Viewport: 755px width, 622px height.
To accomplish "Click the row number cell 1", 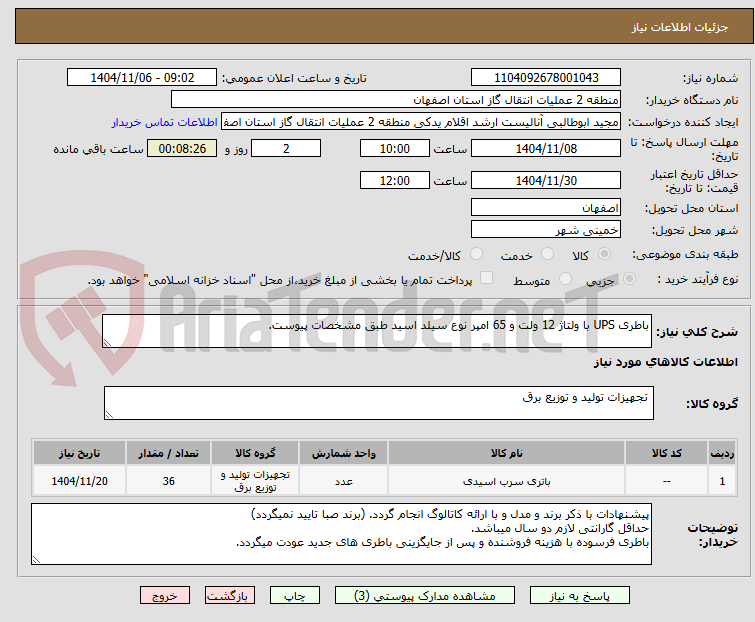I will click(722, 481).
